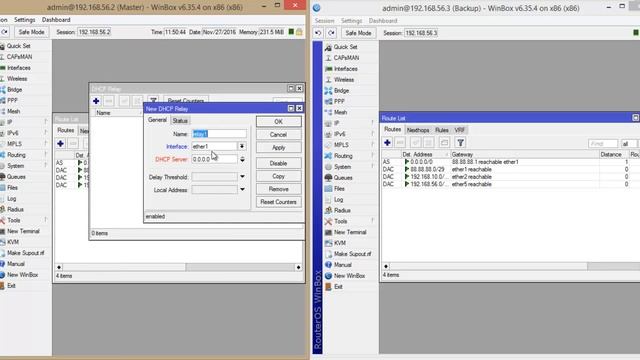
Task: Open Make Supout.rif in Backup WinBox
Action: [x=353, y=254]
